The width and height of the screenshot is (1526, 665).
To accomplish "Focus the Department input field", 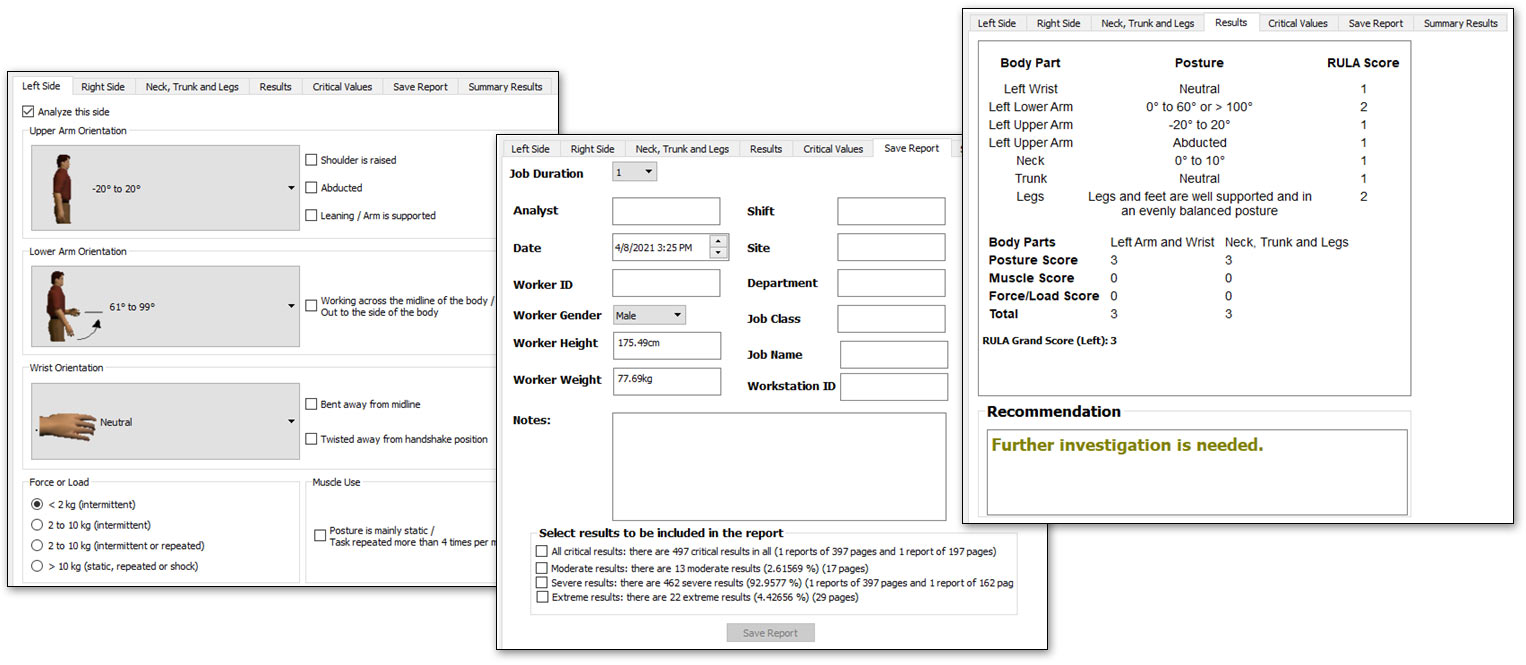I will coord(891,283).
